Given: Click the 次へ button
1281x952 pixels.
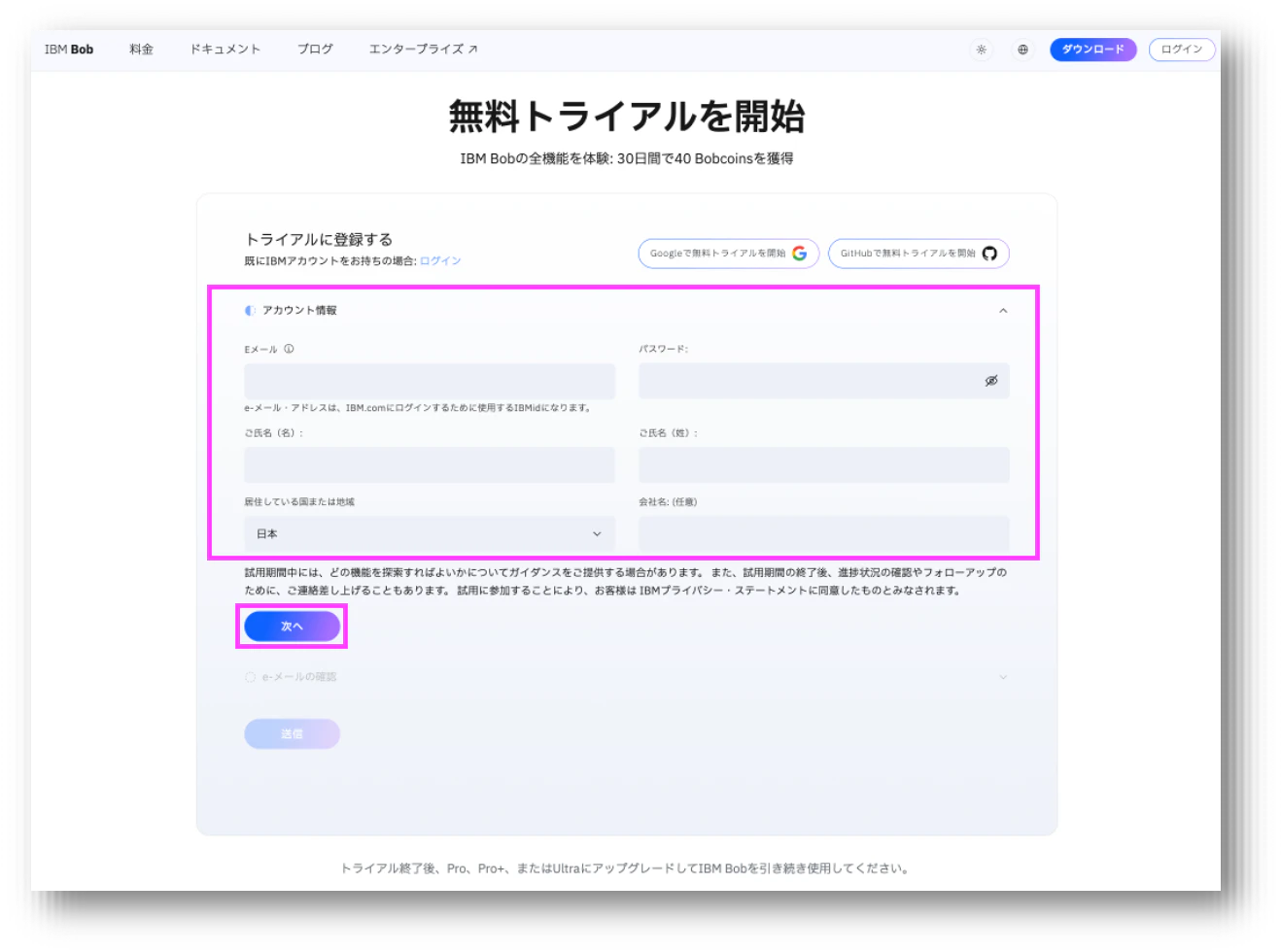Looking at the screenshot, I should [x=292, y=627].
